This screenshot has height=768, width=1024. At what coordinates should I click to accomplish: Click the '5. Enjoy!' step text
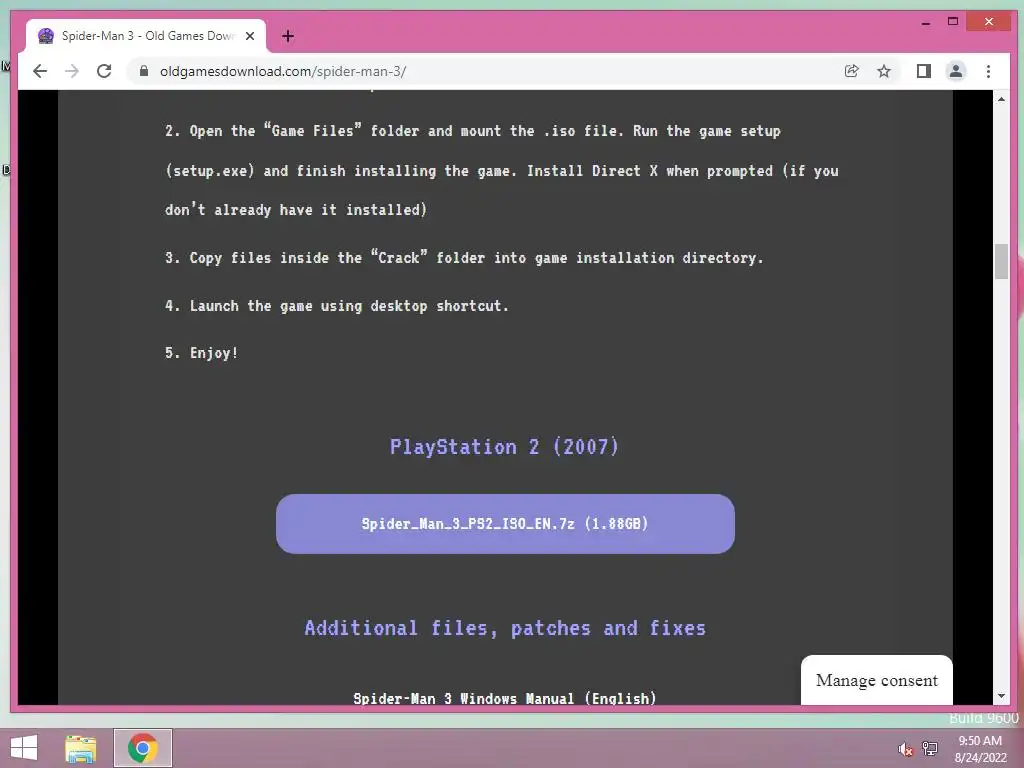[x=202, y=353]
